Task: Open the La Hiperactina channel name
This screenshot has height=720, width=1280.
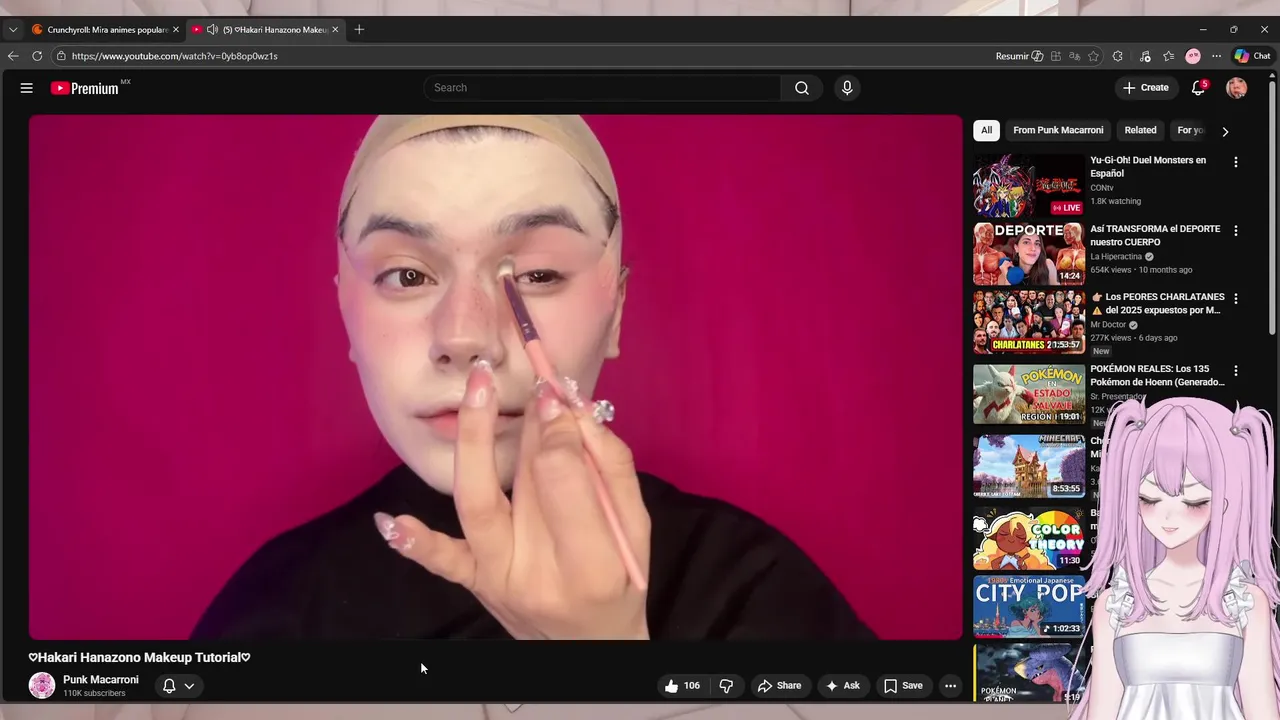Action: 1116,257
